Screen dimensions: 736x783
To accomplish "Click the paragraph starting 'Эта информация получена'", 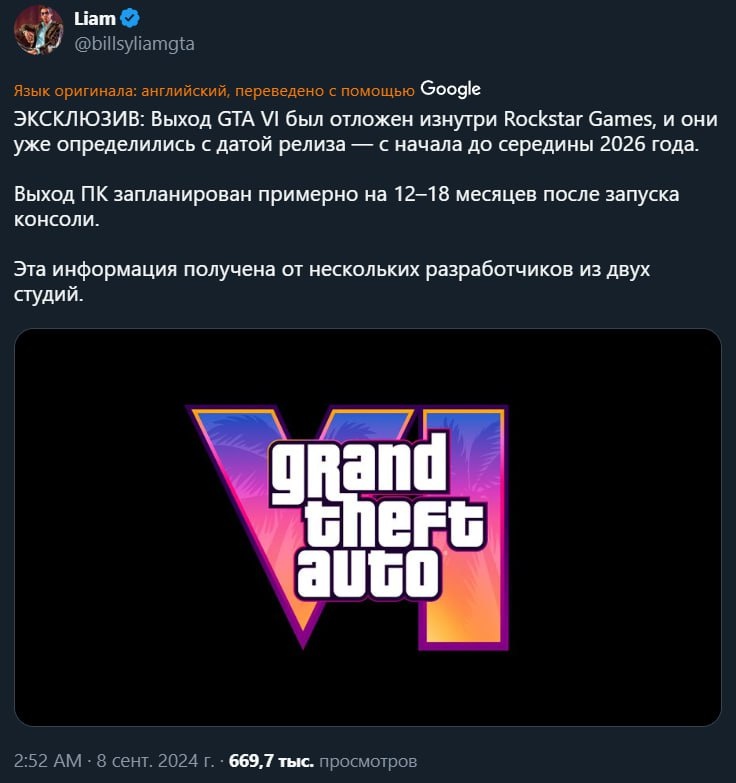I will tap(332, 282).
